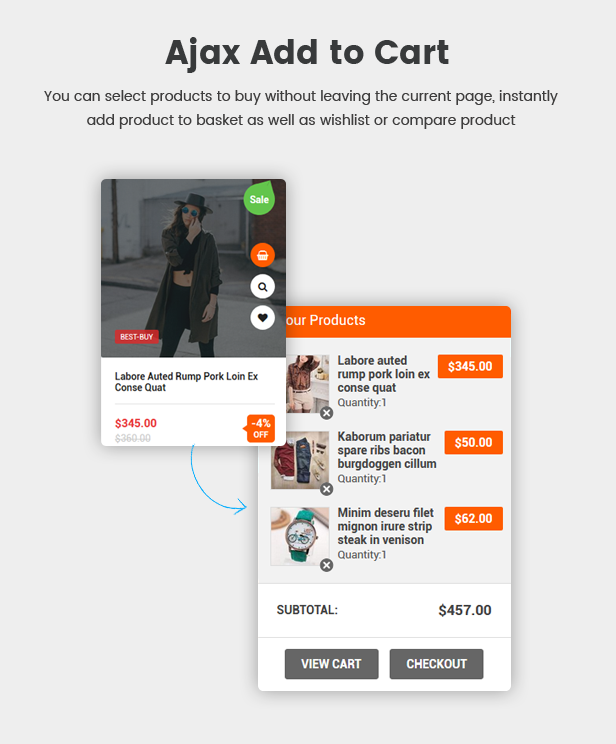Open the Kaborum pariatur spare ribs cart item
This screenshot has height=744, width=616.
click(387, 450)
